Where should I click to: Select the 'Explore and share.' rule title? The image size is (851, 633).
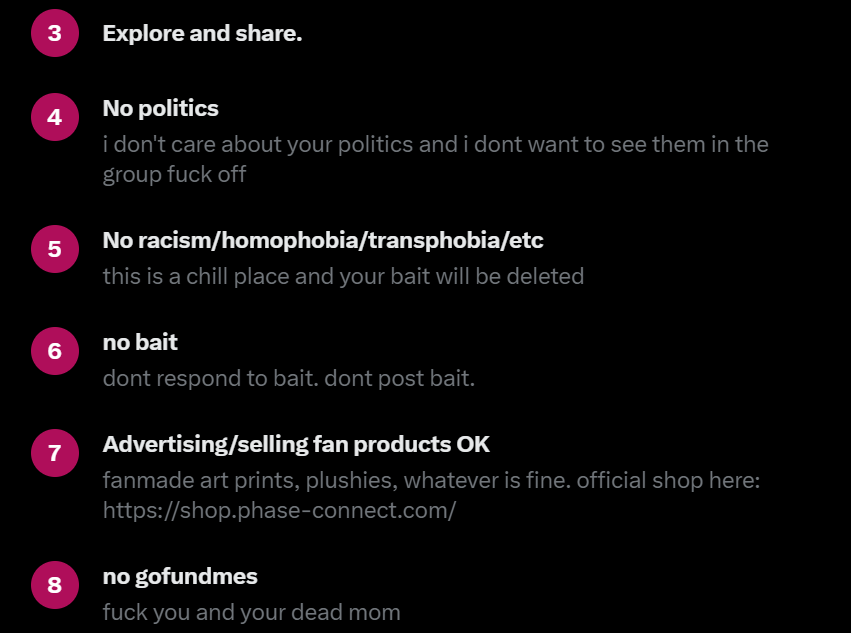[202, 34]
